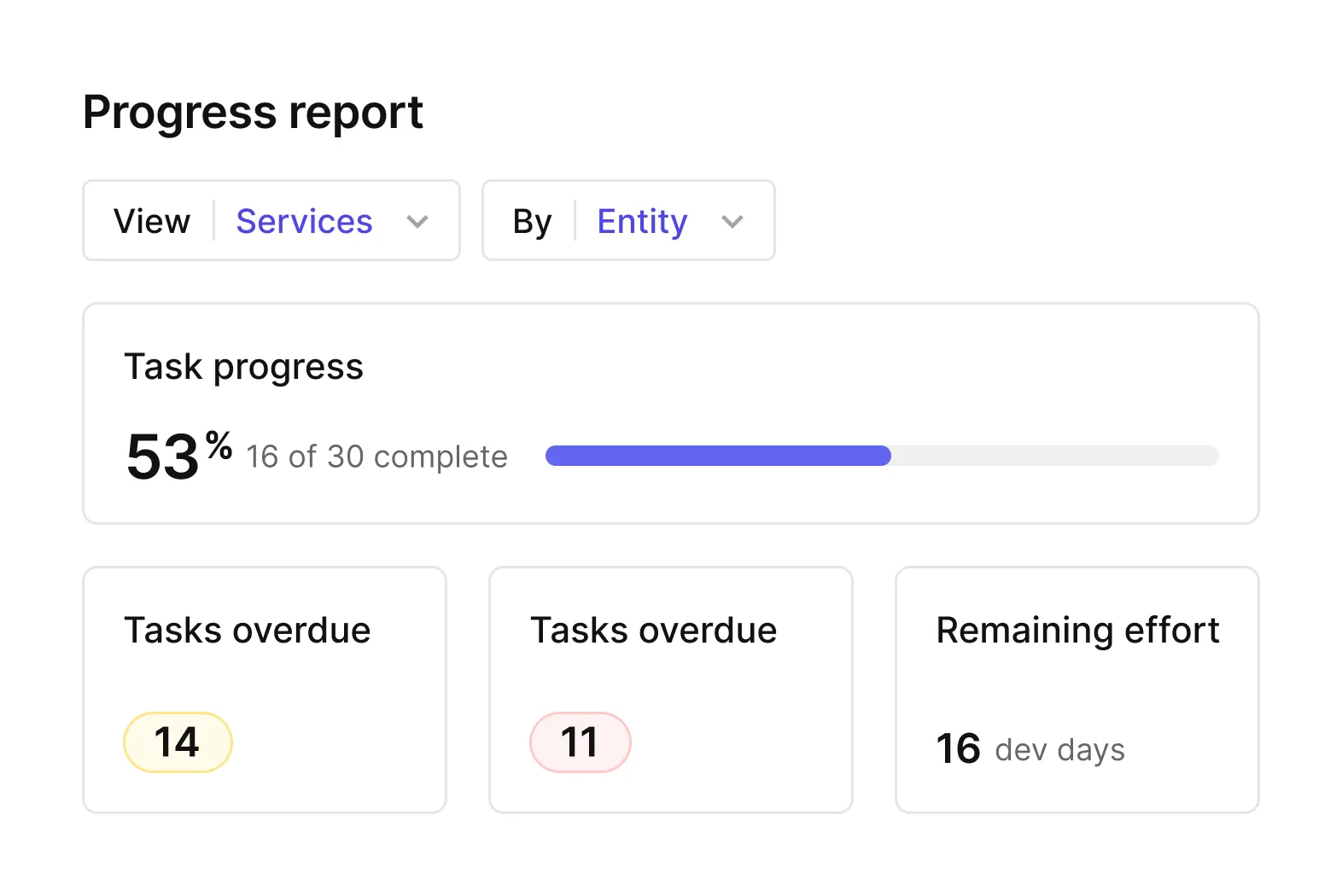Select the Services value text
Image resolution: width=1342 pixels, height=896 pixels.
[304, 222]
